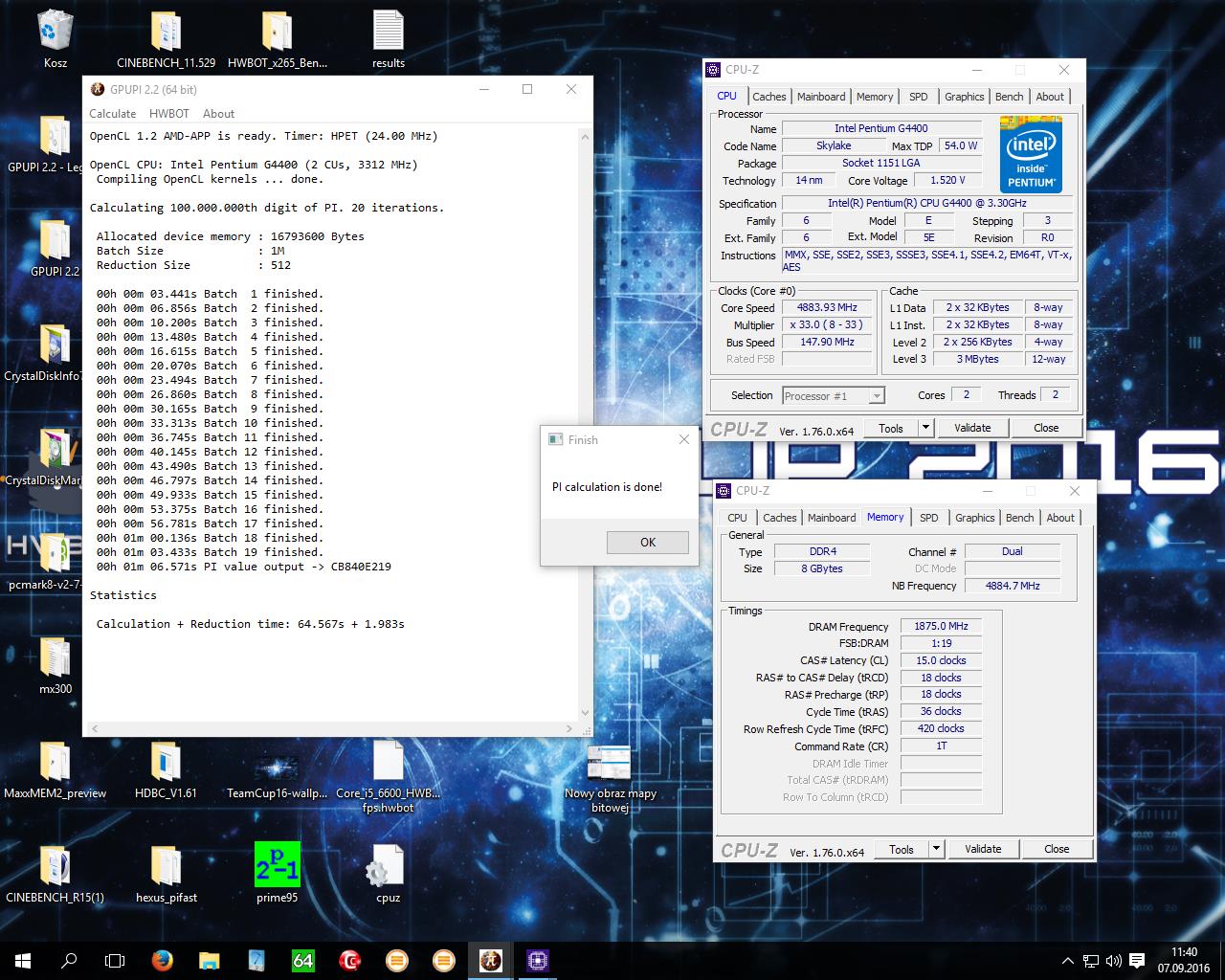Open the About menu in GPUPI
Viewport: 1225px width, 980px height.
[x=218, y=113]
